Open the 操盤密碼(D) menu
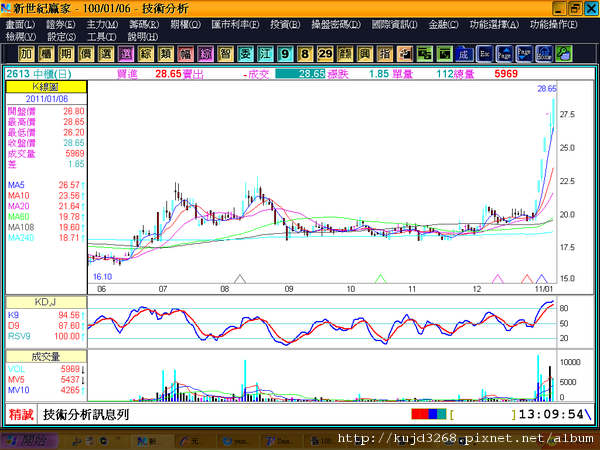Viewport: 600px width, 450px height. point(336,24)
